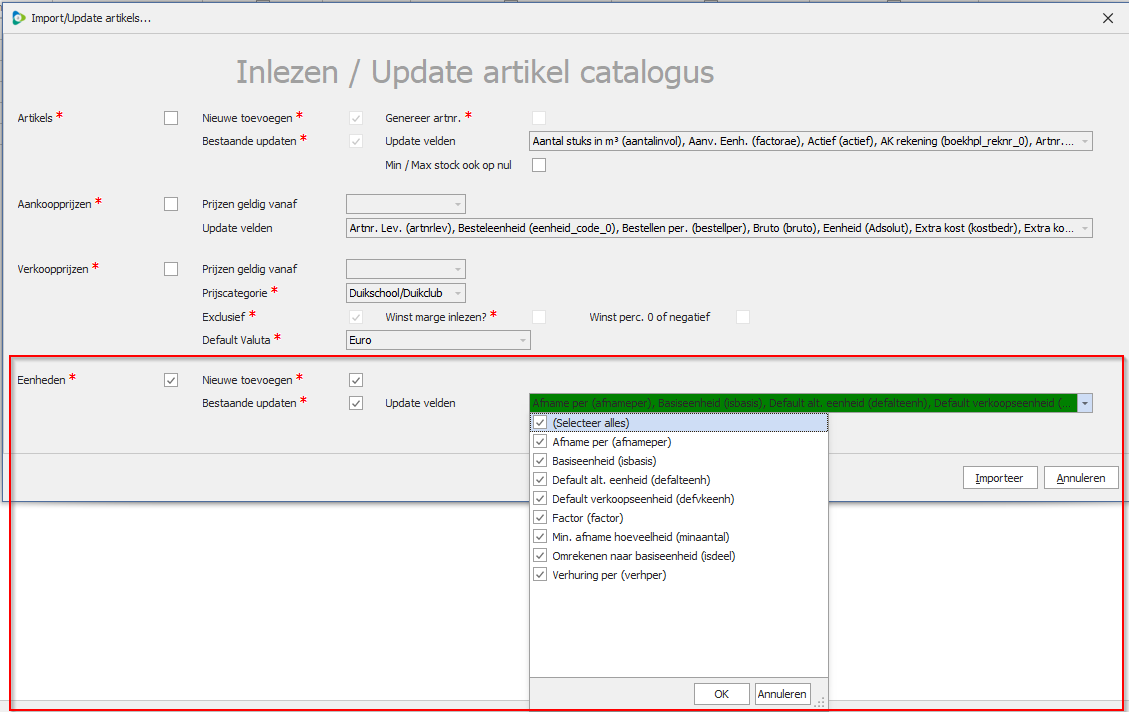Image resolution: width=1129 pixels, height=712 pixels.
Task: Open Aankoopprijzen Prijzen geldig vanaf date picker
Action: 405,204
